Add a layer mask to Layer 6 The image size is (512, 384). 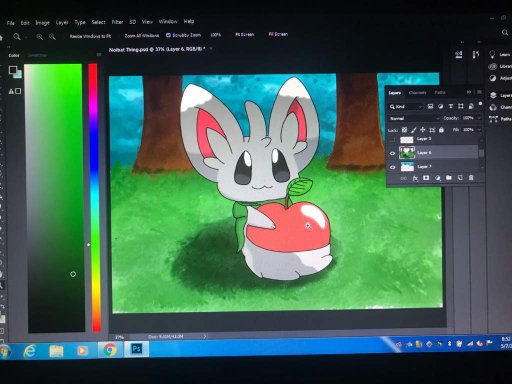click(426, 178)
